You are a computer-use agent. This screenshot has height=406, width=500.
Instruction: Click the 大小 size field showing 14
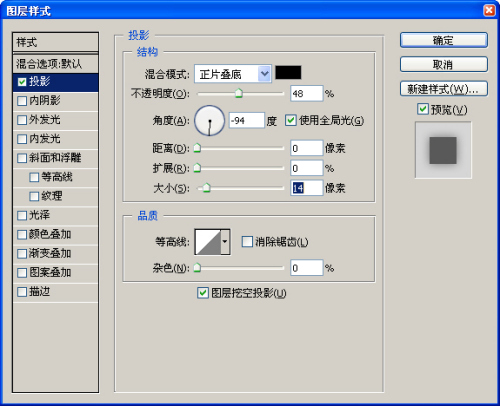pyautogui.click(x=307, y=188)
